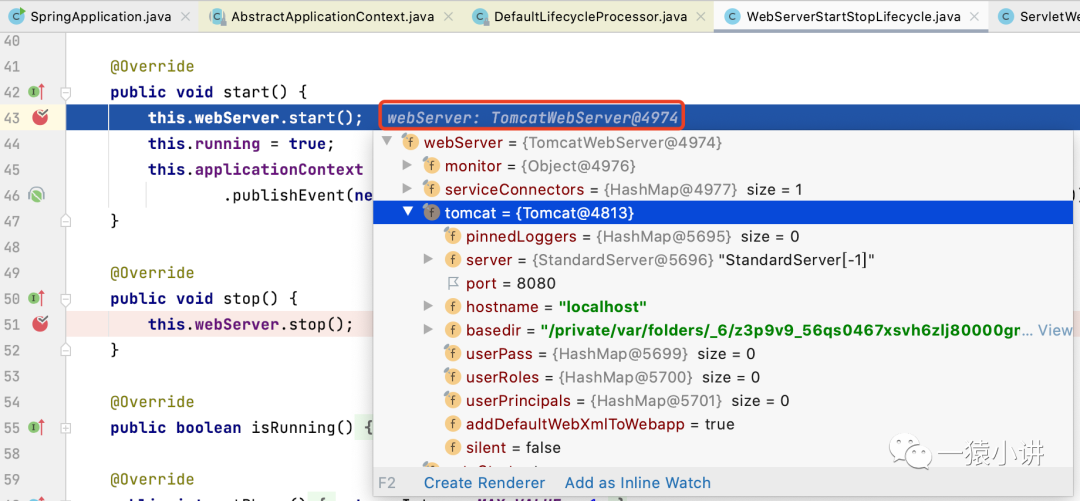Click this.running = true code line

tap(240, 143)
